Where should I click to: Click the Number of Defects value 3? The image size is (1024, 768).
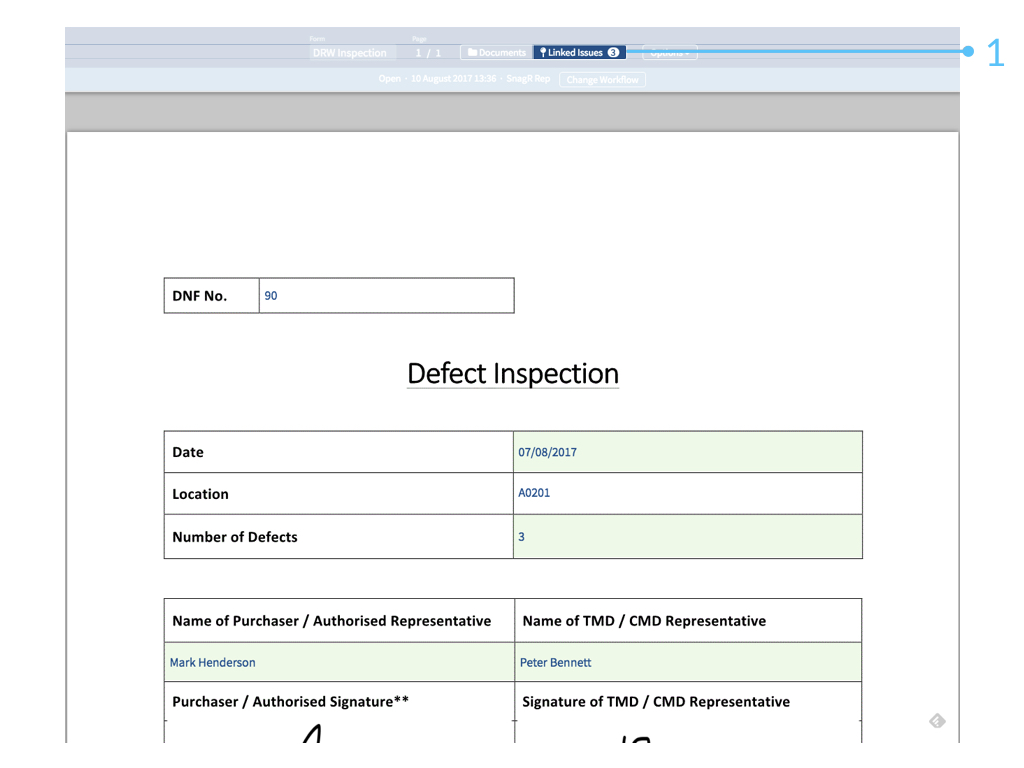[688, 537]
